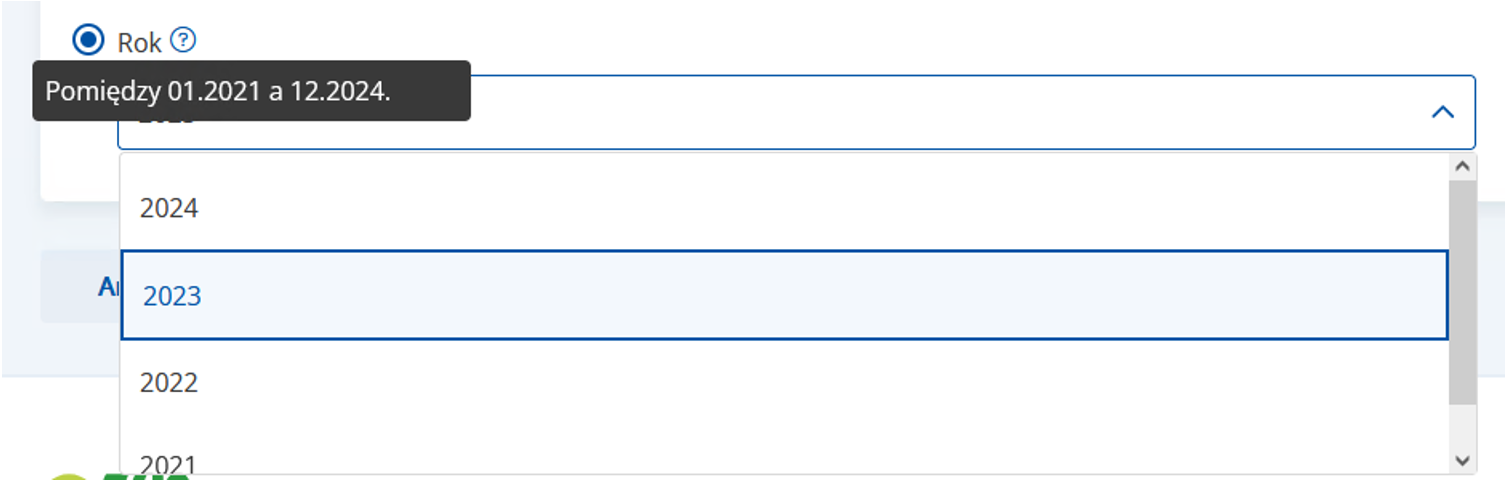Click the light blue band under the A button
The image size is (1506, 482).
pos(60,350)
